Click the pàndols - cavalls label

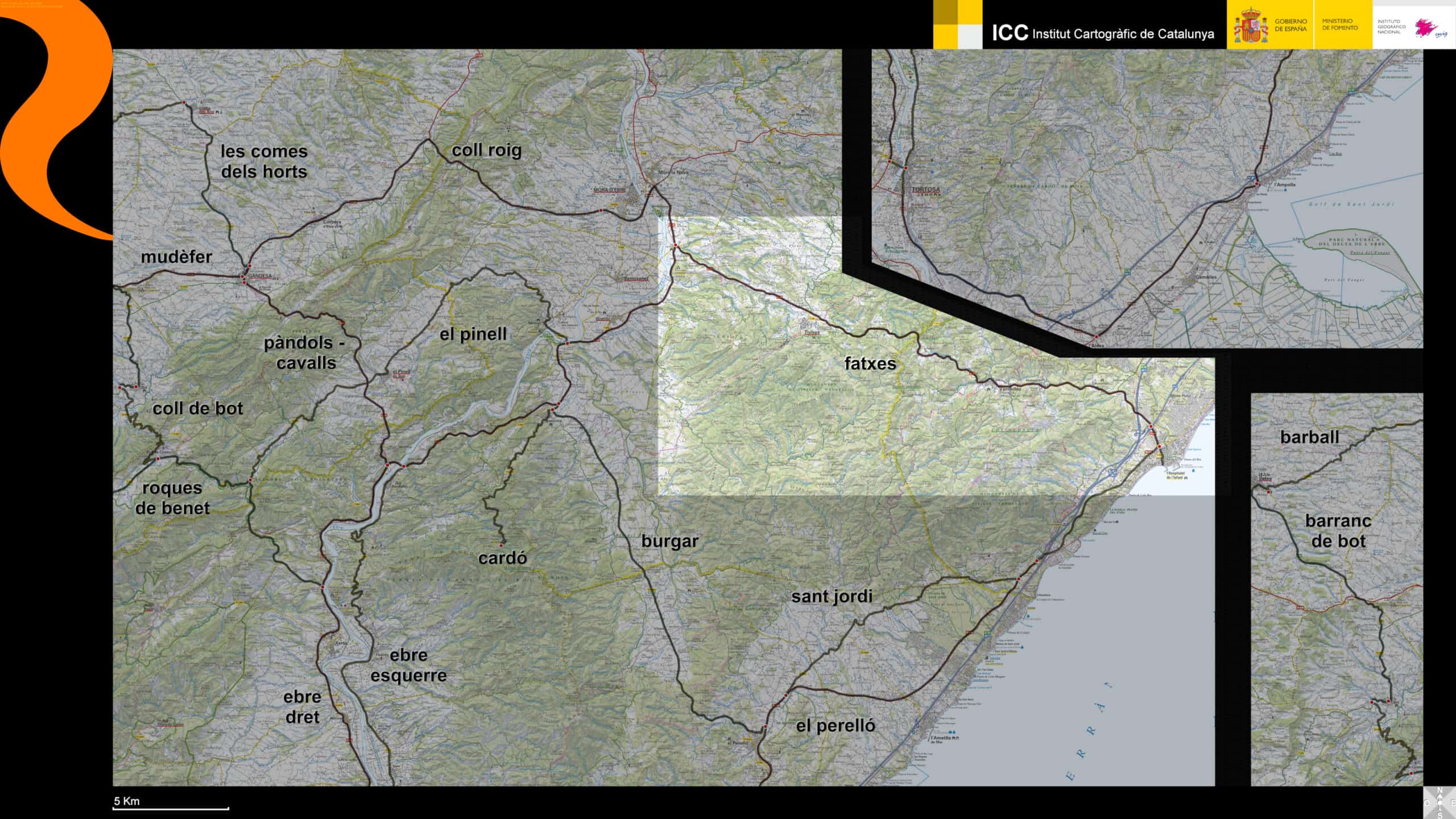[x=305, y=353]
